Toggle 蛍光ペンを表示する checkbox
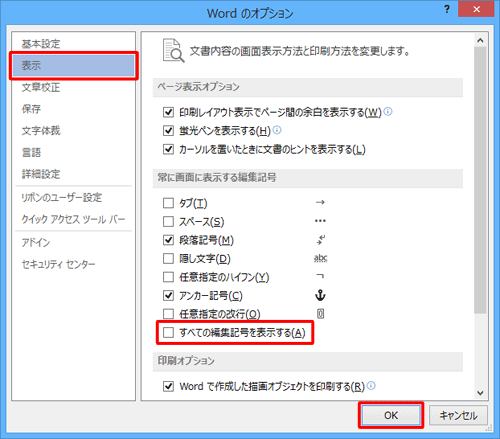The image size is (500, 439). click(x=168, y=130)
